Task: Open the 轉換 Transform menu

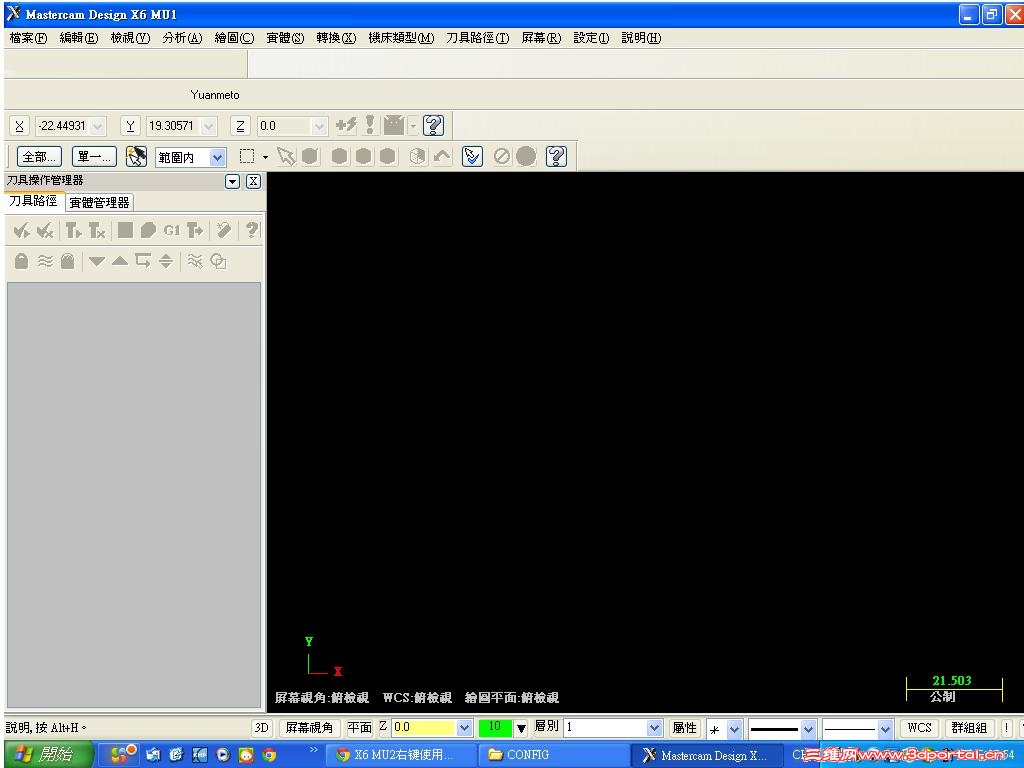Action: coord(336,38)
